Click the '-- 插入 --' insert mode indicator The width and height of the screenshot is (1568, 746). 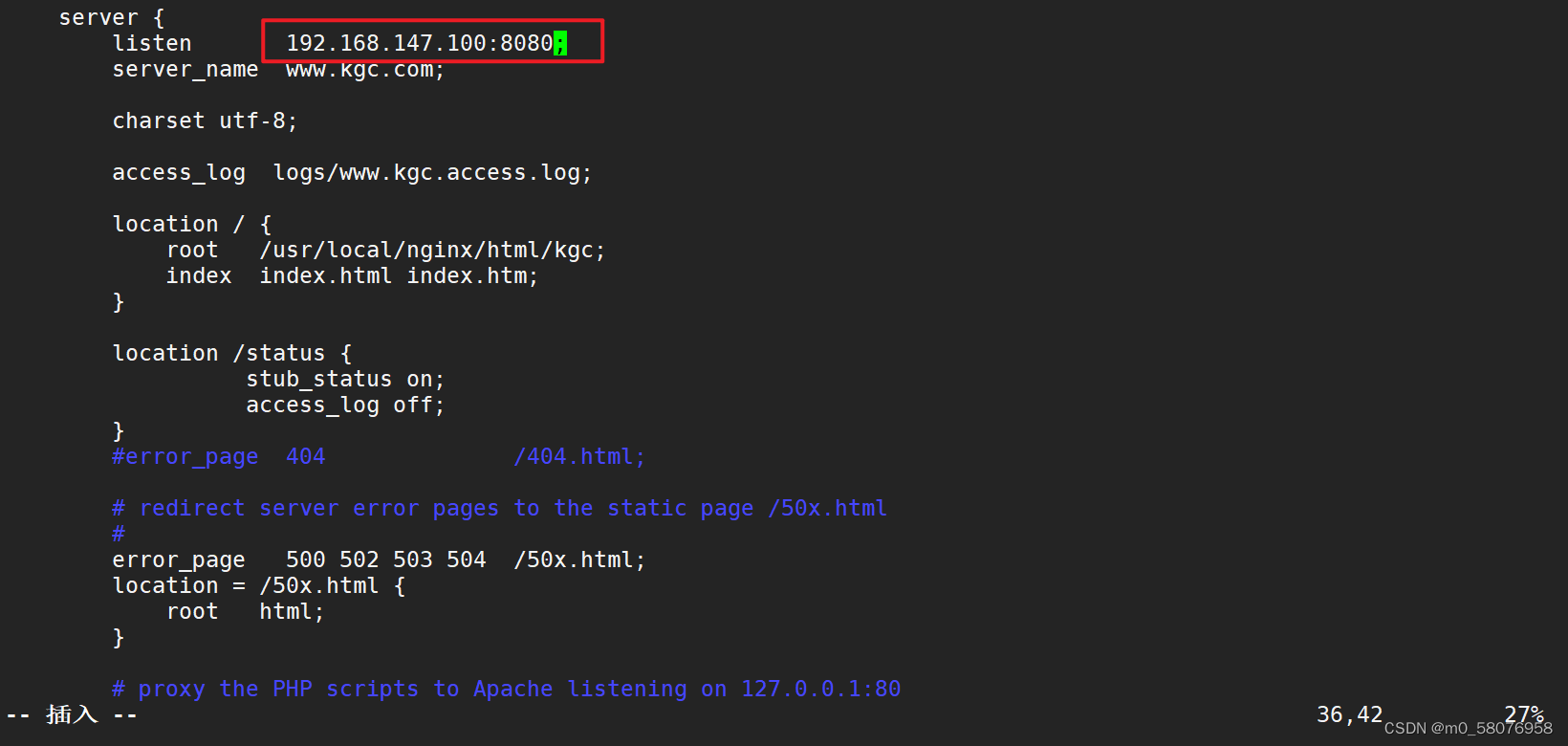tap(72, 715)
